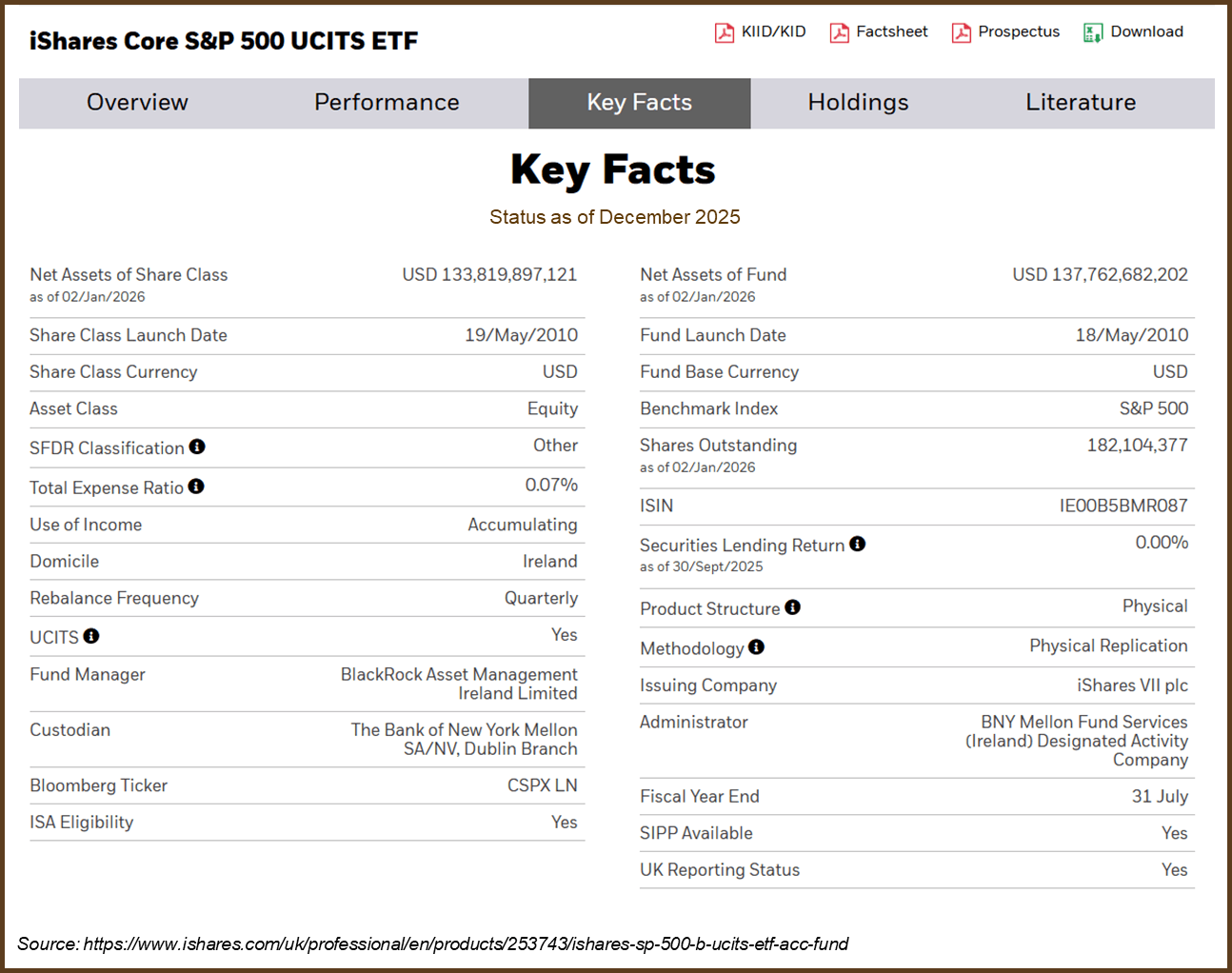Click Issuing Company value iShares VII plc
This screenshot has height=973, width=1232.
[1133, 685]
